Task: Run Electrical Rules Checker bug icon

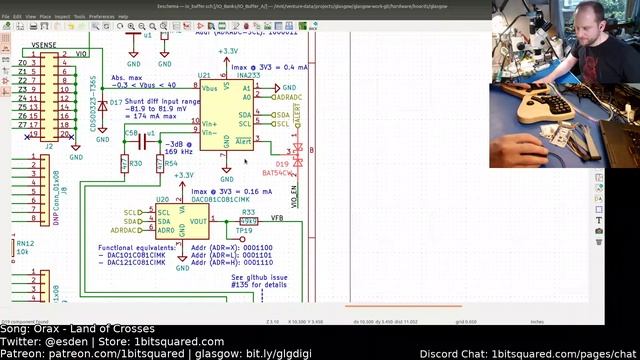Action: (246, 26)
